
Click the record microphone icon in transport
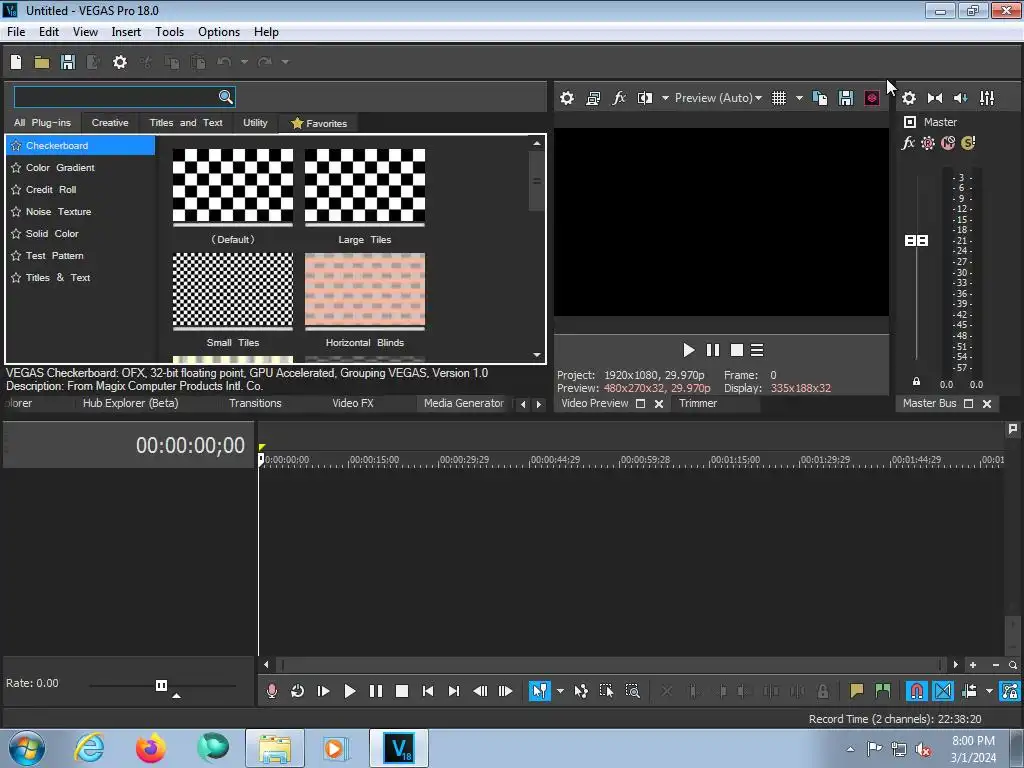[272, 691]
